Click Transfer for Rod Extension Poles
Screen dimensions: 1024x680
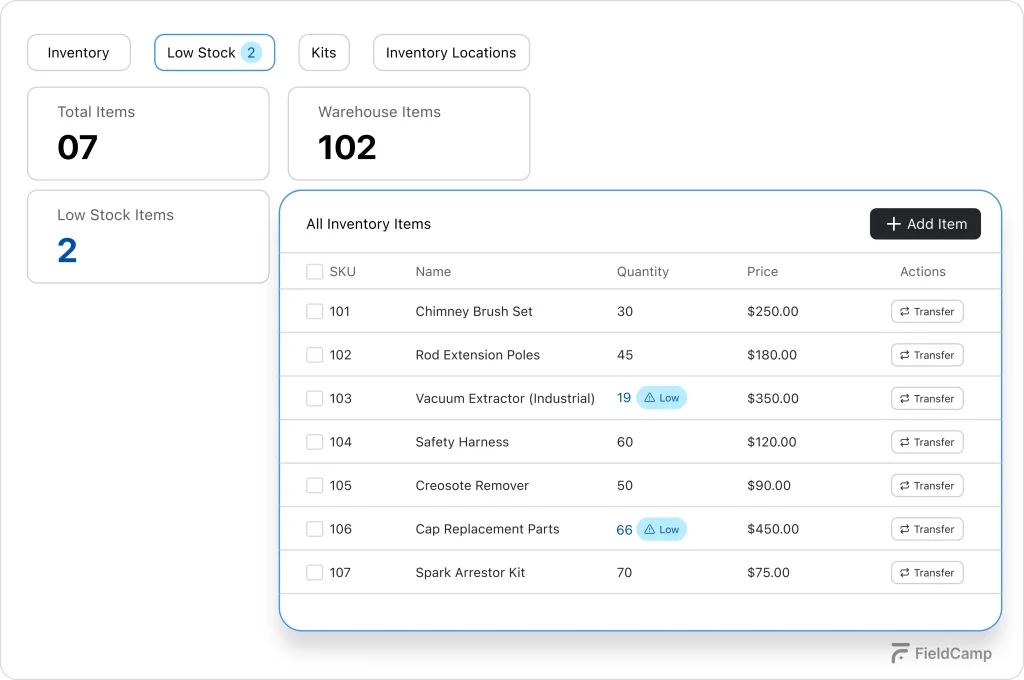(926, 354)
